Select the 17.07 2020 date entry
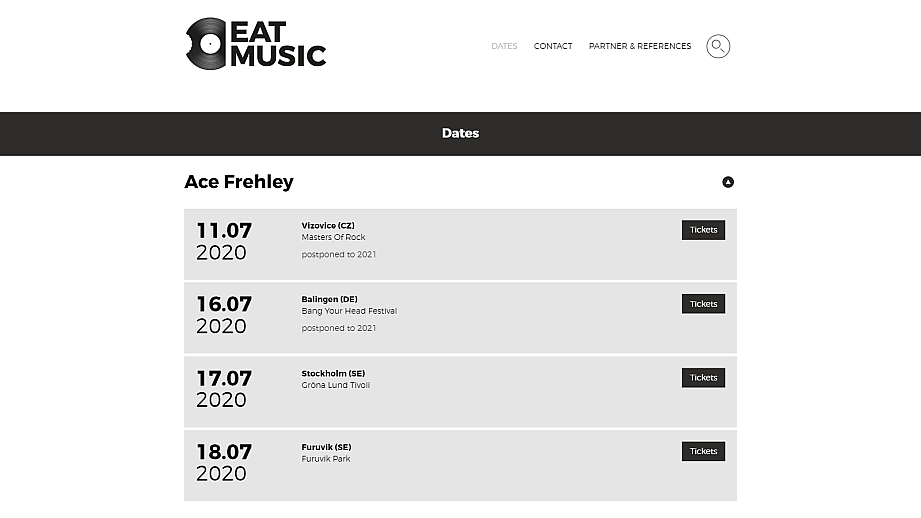 pos(224,389)
